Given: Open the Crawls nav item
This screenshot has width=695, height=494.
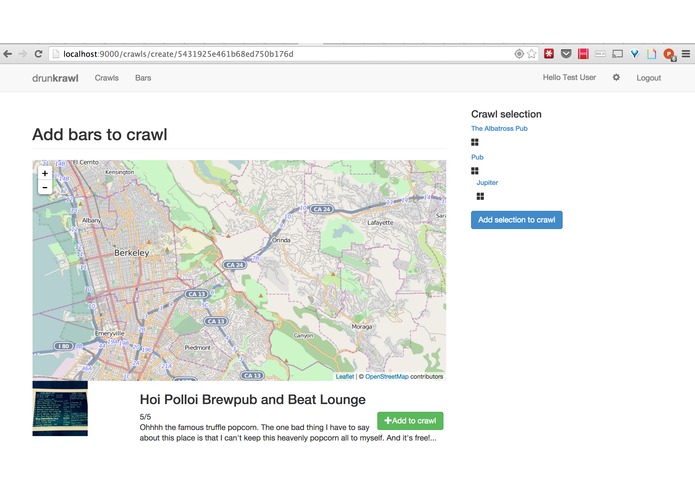Looking at the screenshot, I should click(x=106, y=78).
